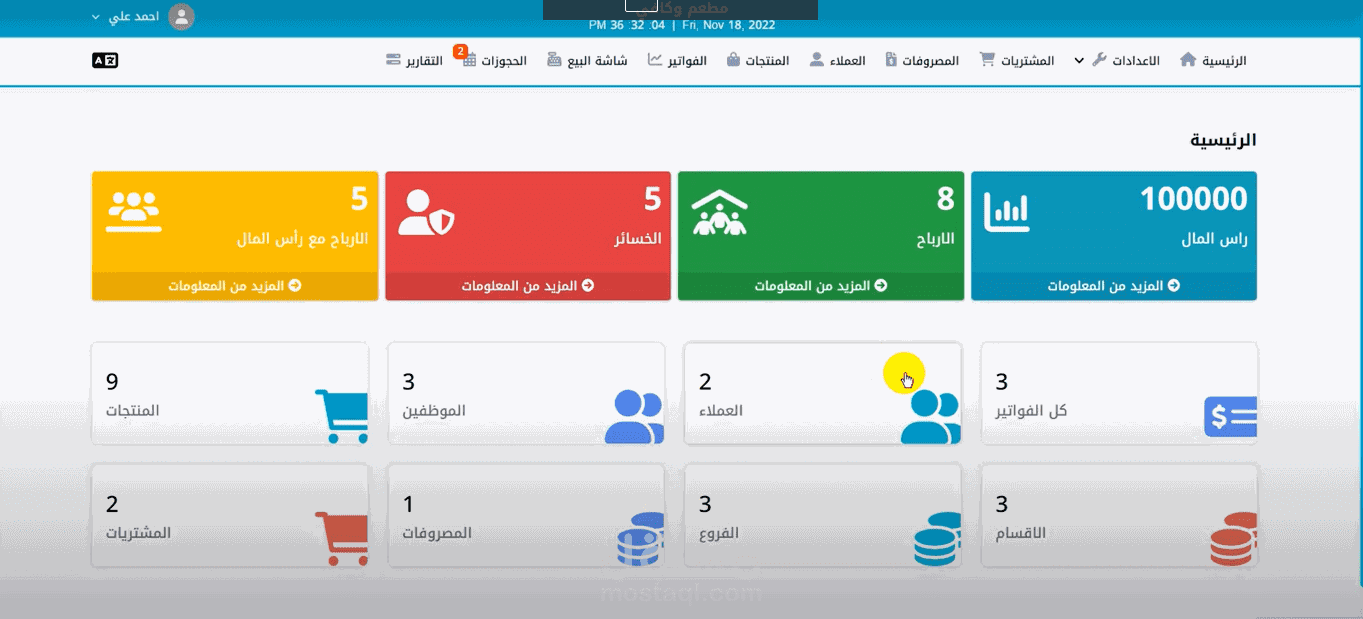The image size is (1363, 619).
Task: Click the red coins icon on الاقسام tile
Action: pos(1233,540)
